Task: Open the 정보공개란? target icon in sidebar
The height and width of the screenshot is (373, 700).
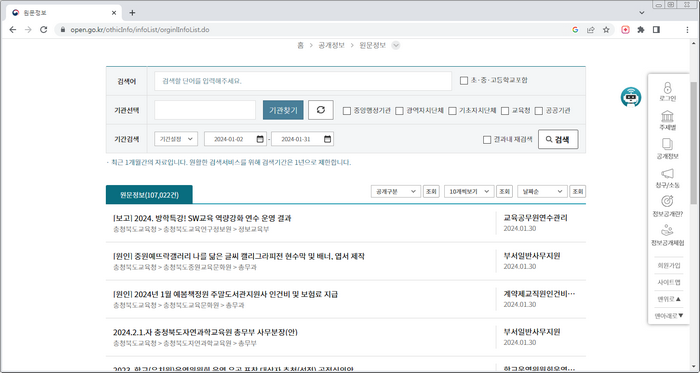Action: tap(667, 202)
